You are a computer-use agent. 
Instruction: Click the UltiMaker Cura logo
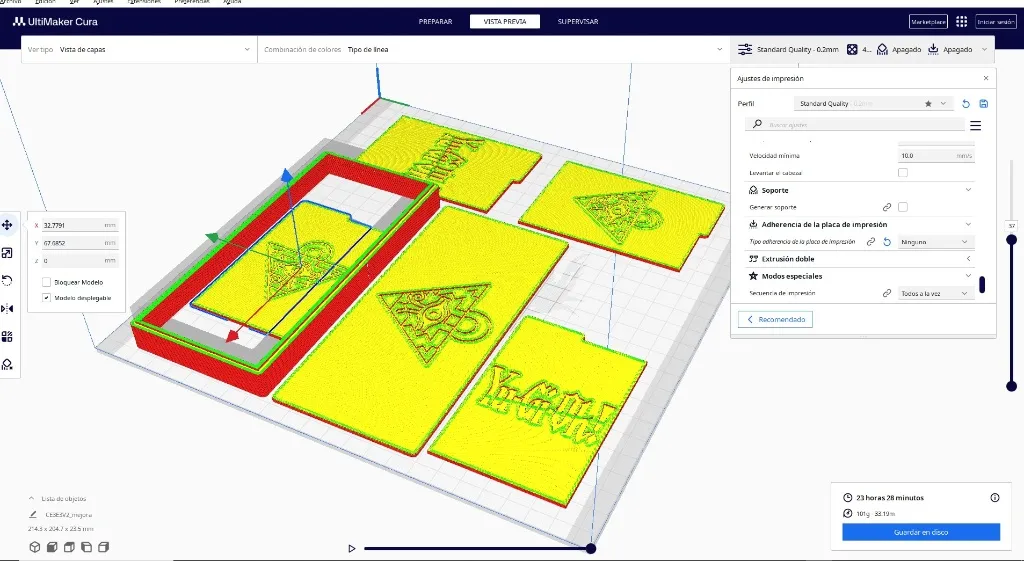55,22
